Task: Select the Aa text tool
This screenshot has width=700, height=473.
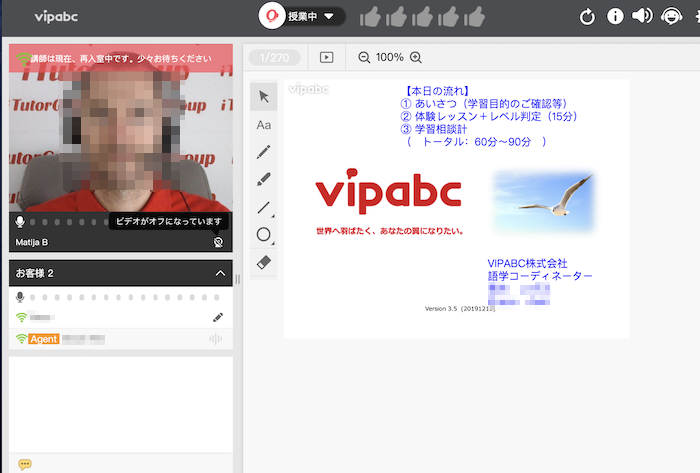Action: coord(264,125)
